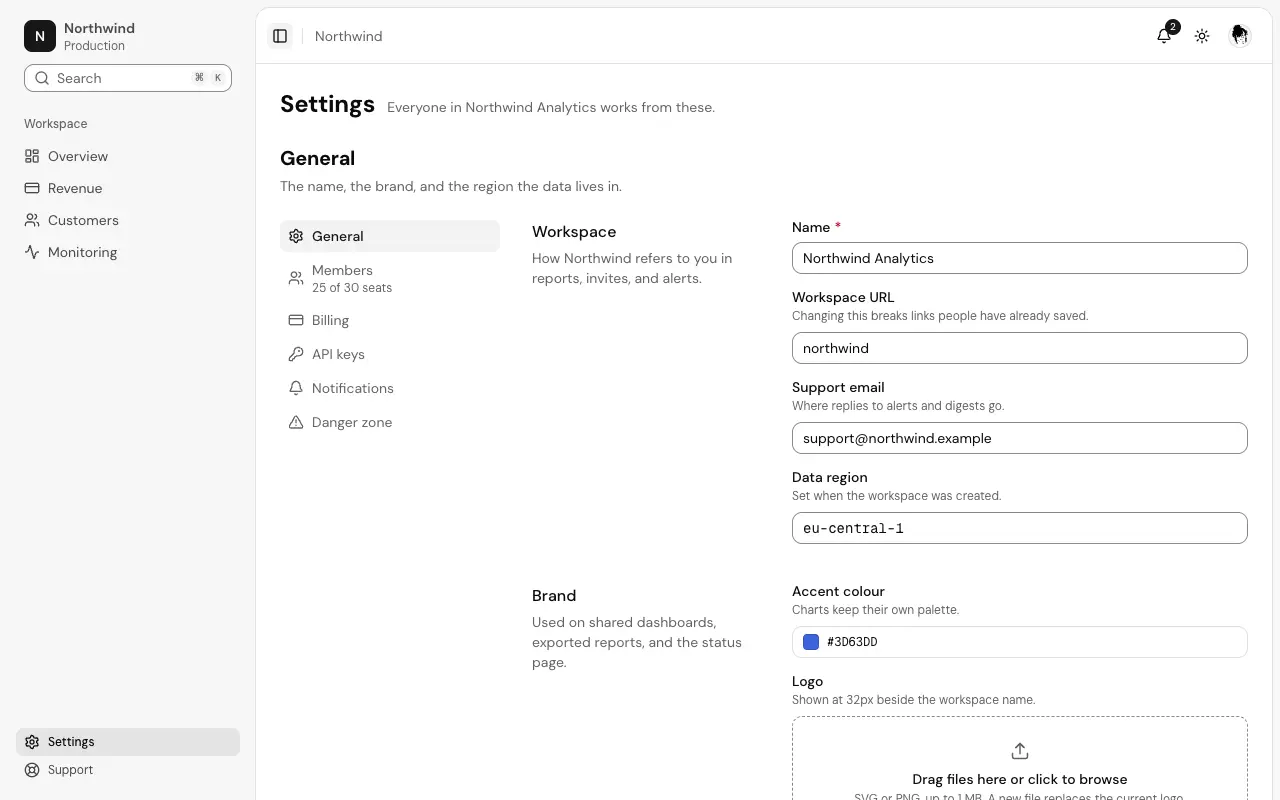Go to the Danger zone tab
The width and height of the screenshot is (1280, 800).
pos(390,422)
